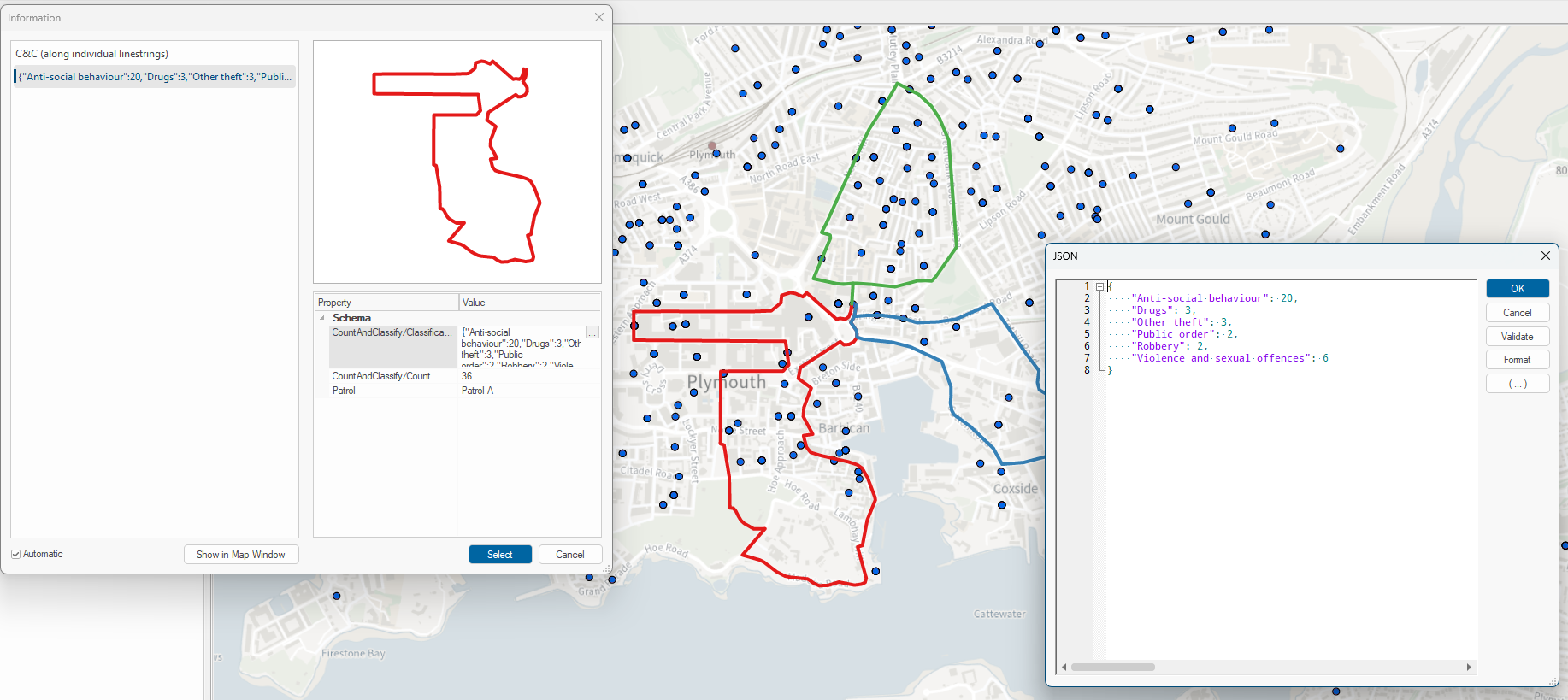This screenshot has height=700, width=1568.
Task: Click the JSON editor scroll right arrow
Action: 1469,667
